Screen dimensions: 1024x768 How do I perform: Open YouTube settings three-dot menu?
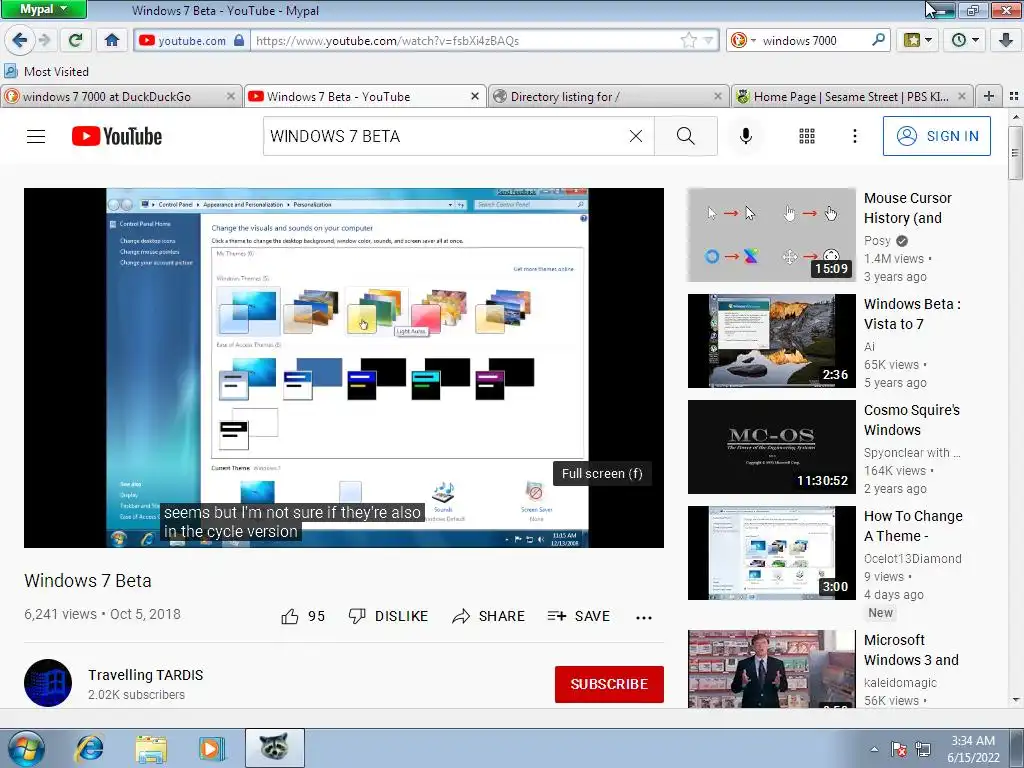coord(854,136)
